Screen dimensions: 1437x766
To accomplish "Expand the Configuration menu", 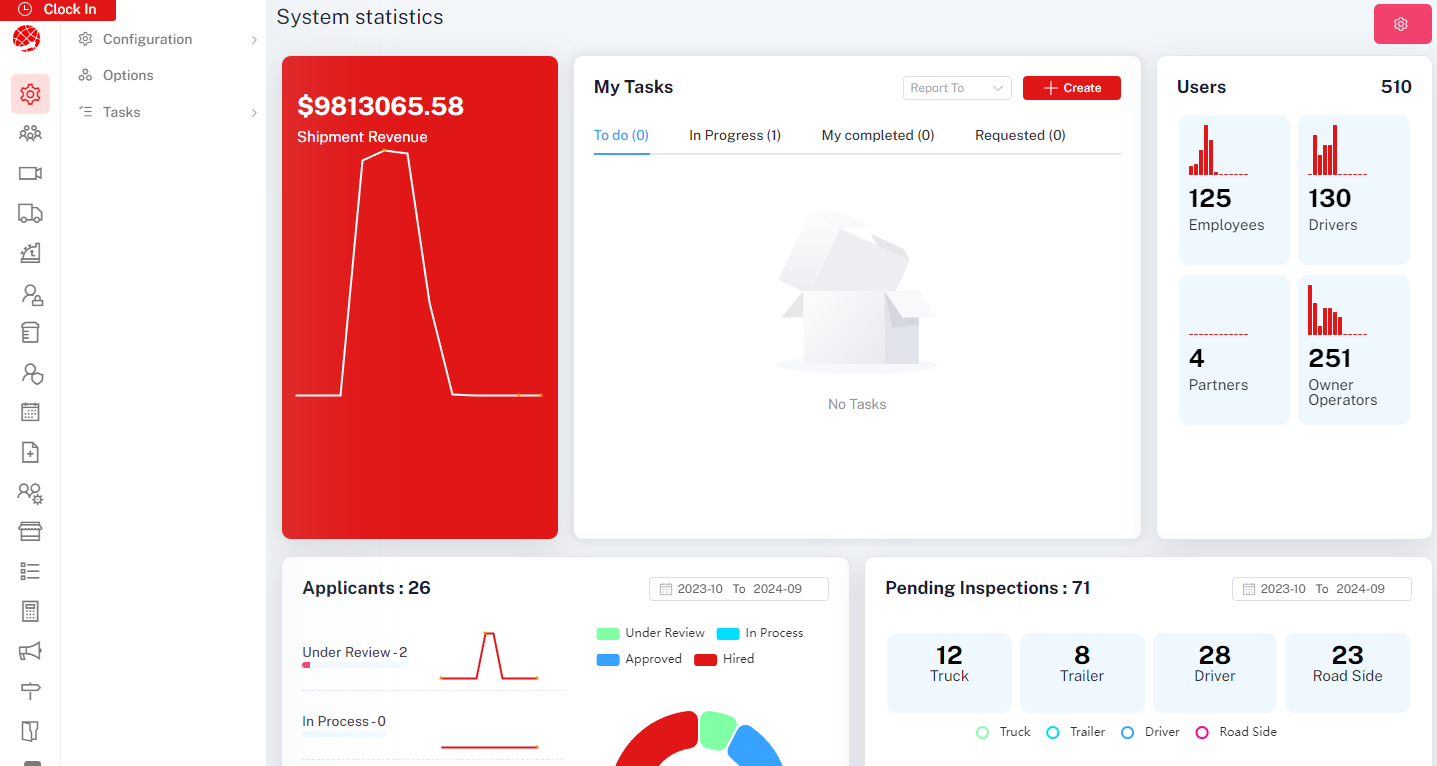I will (x=167, y=39).
